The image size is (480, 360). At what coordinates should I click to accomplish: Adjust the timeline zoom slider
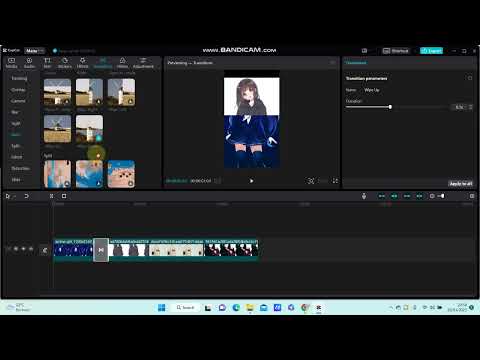pyautogui.click(x=443, y=196)
